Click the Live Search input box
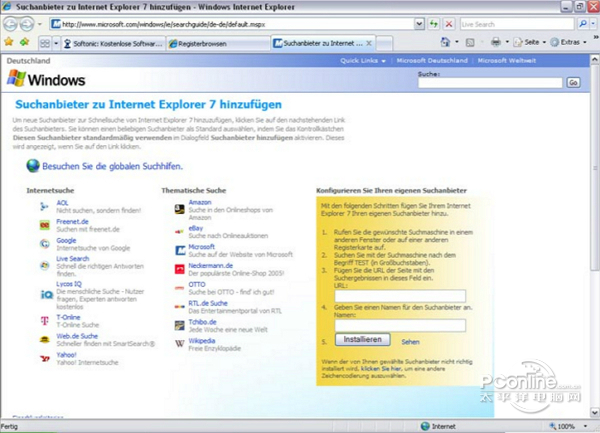This screenshot has height=433, width=600. tap(517, 24)
